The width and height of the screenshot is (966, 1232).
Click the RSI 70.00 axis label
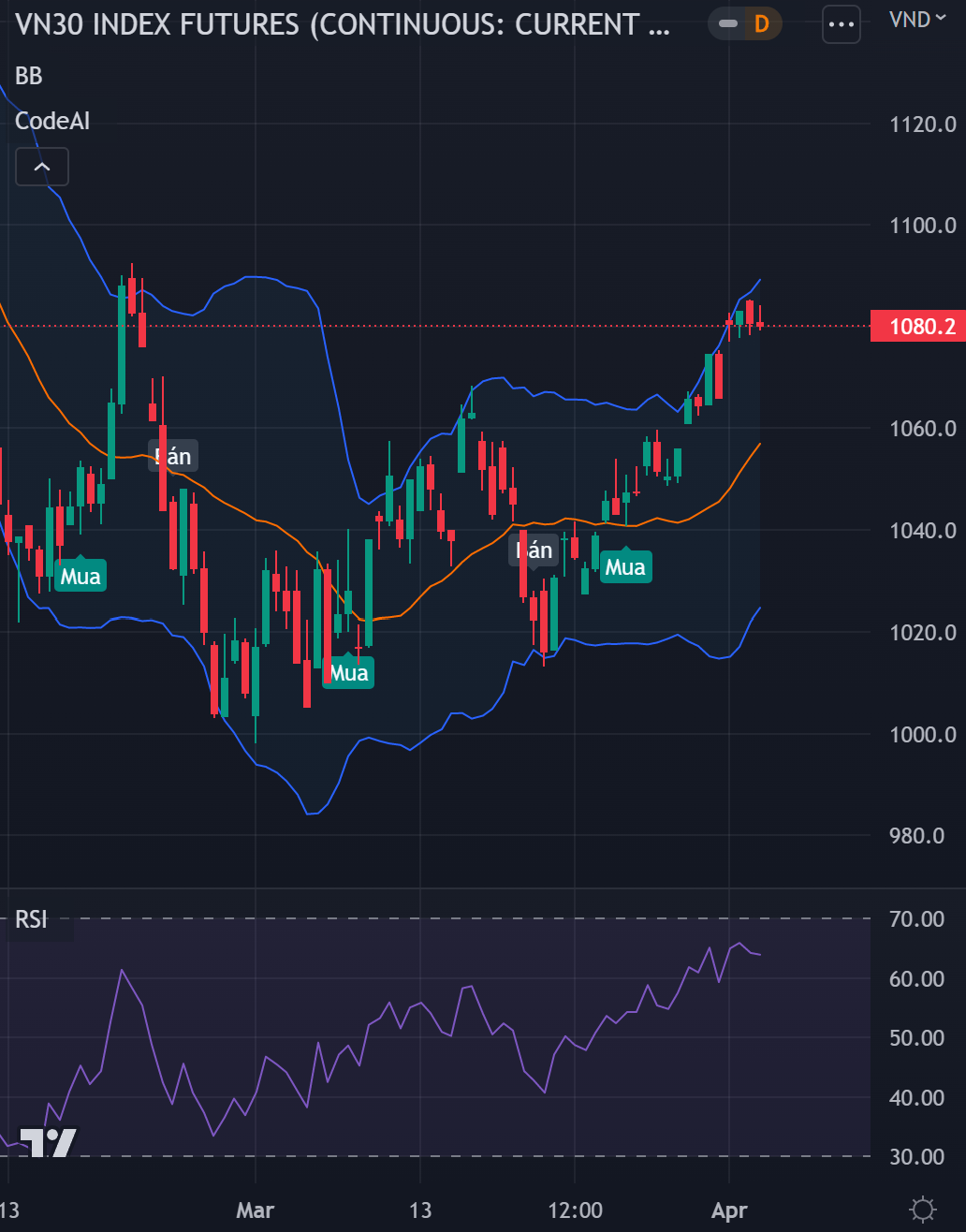tap(917, 919)
